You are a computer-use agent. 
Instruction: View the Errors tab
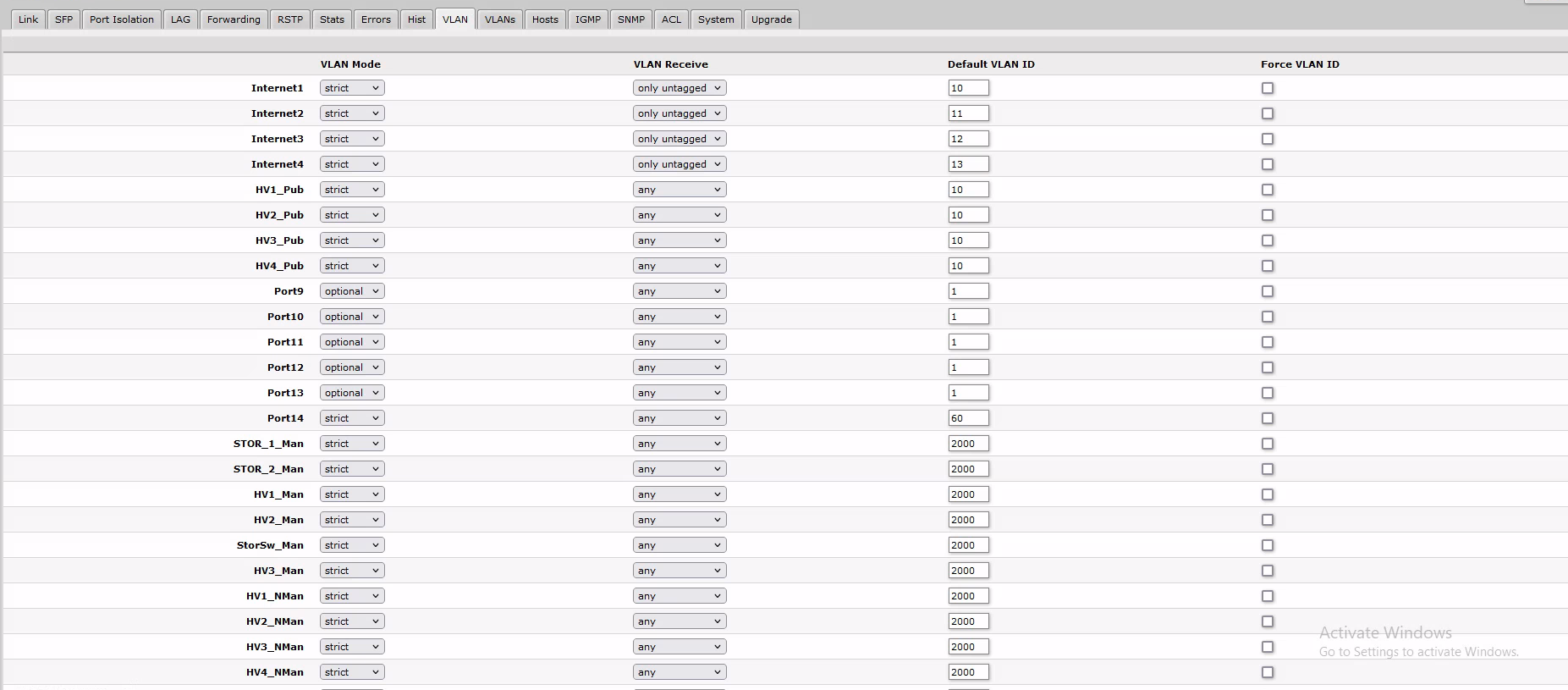pos(376,19)
